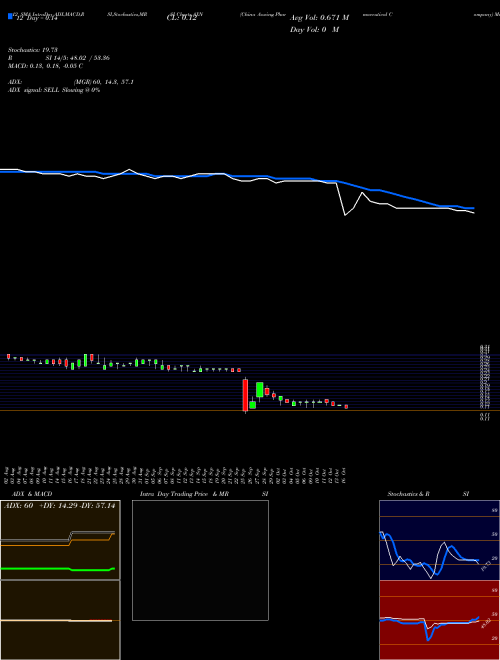The width and height of the screenshot is (500, 660).
Task: Click the 'ADX: 60 +DY: 14.29 -DY: 57.14' header
Action: click(x=59, y=506)
